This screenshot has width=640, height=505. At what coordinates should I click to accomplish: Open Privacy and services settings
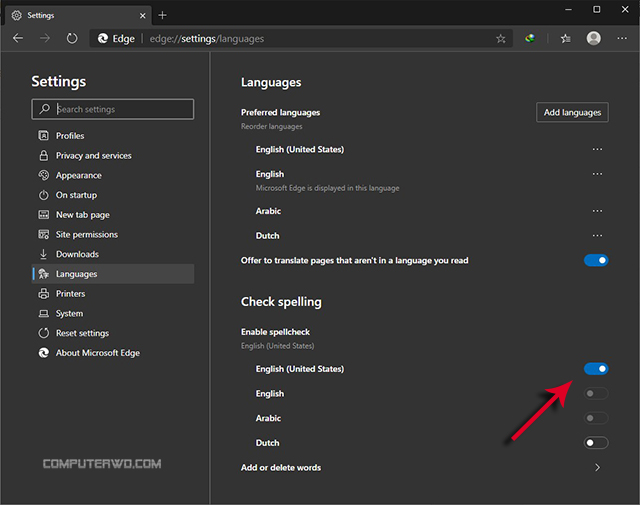click(113, 156)
